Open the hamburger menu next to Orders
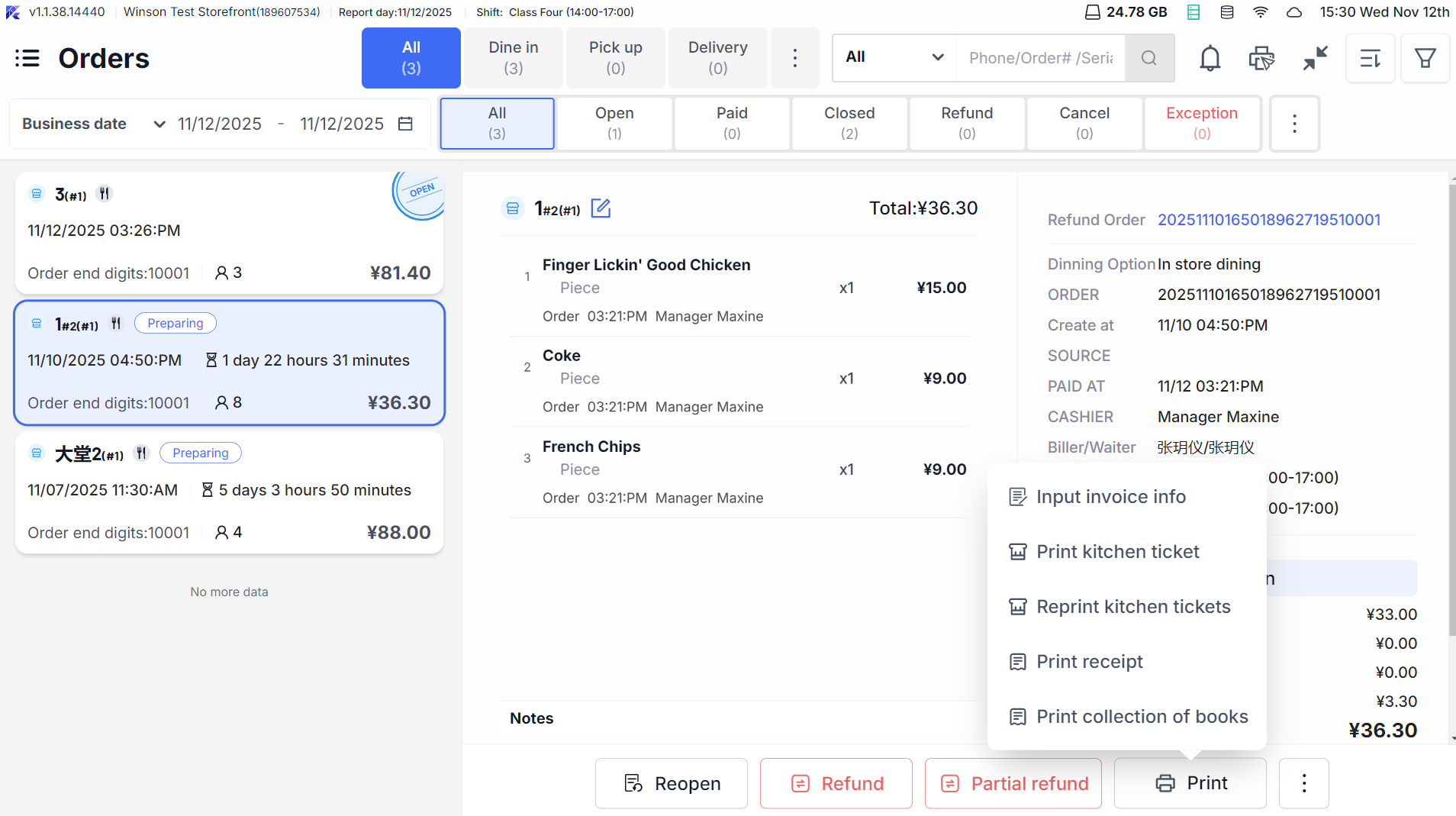 coord(27,58)
